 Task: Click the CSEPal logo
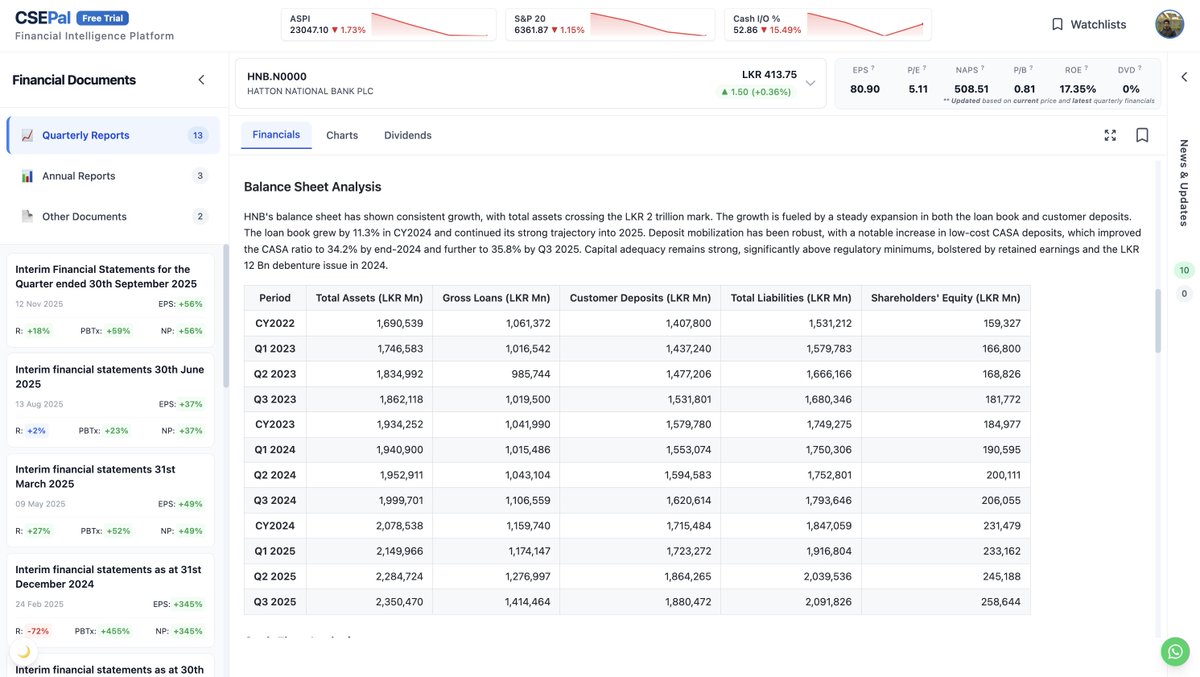[43, 18]
